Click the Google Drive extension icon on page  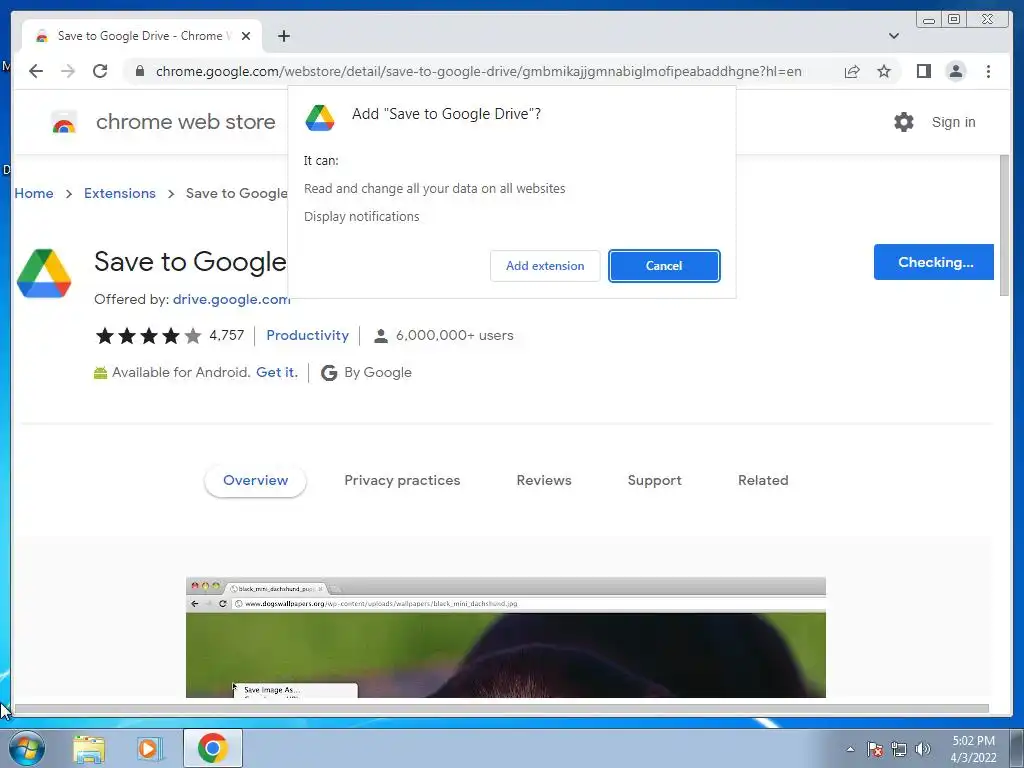(x=44, y=273)
